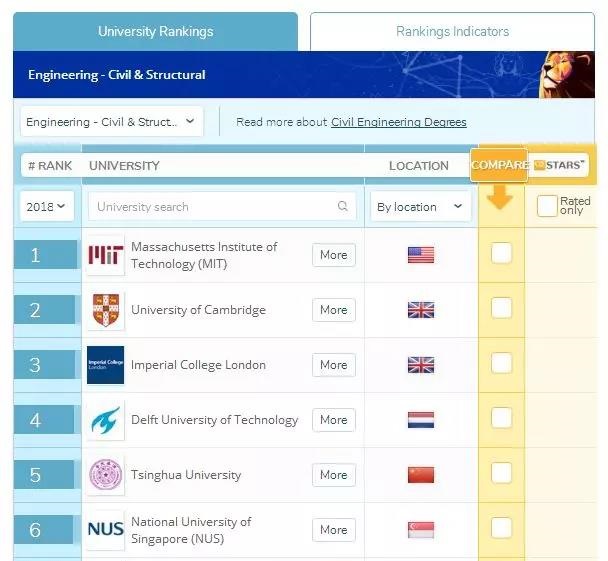
Task: Click the QS Stars logo header
Action: 559,165
